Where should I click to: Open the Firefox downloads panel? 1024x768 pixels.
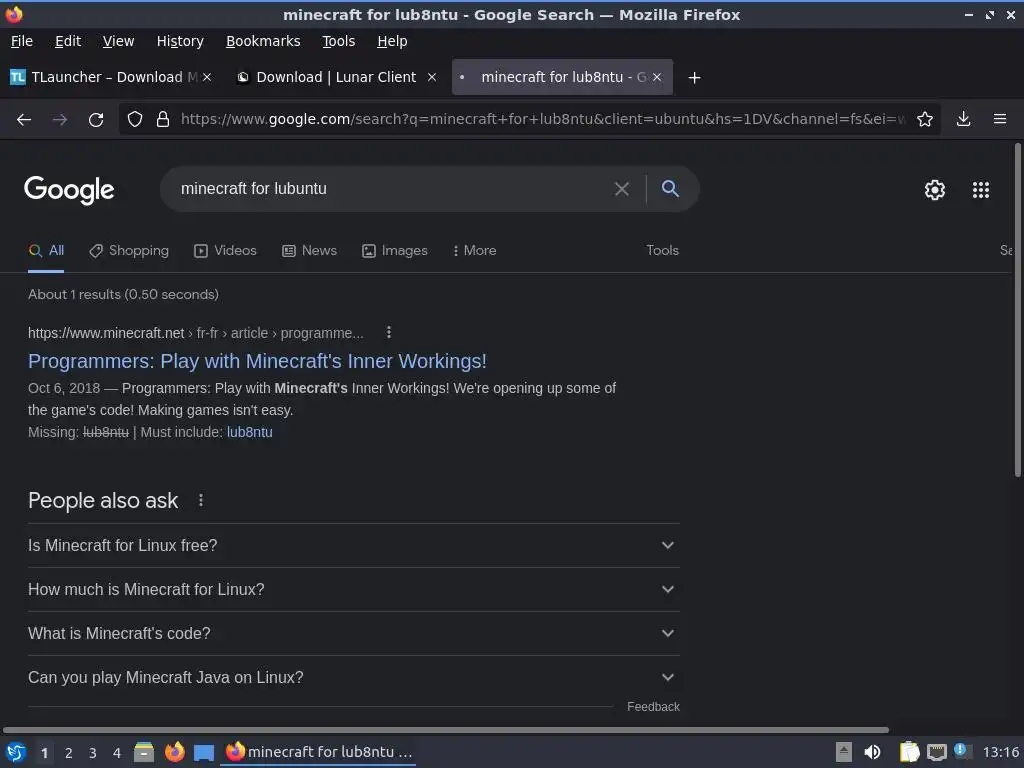(x=963, y=119)
